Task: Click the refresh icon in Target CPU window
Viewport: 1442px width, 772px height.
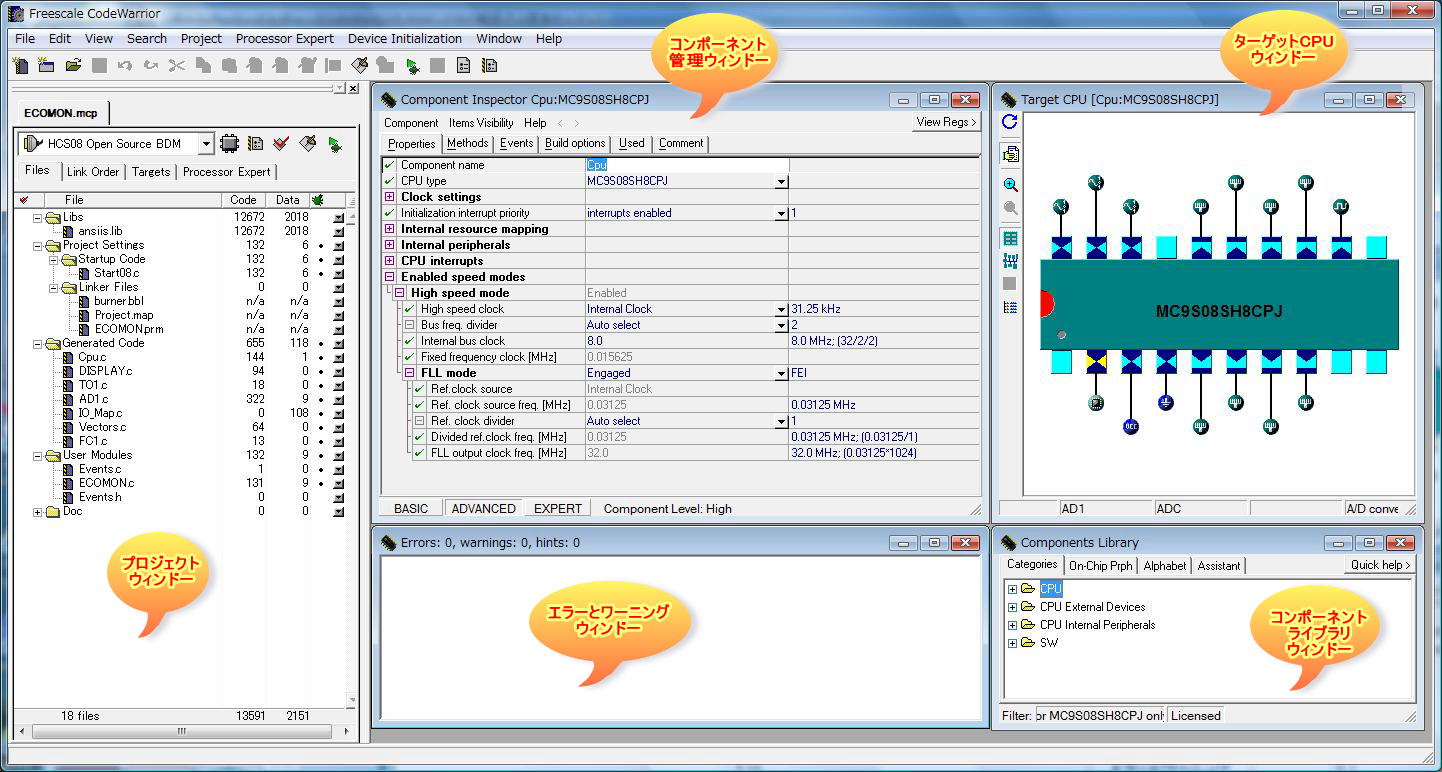Action: (x=1010, y=122)
